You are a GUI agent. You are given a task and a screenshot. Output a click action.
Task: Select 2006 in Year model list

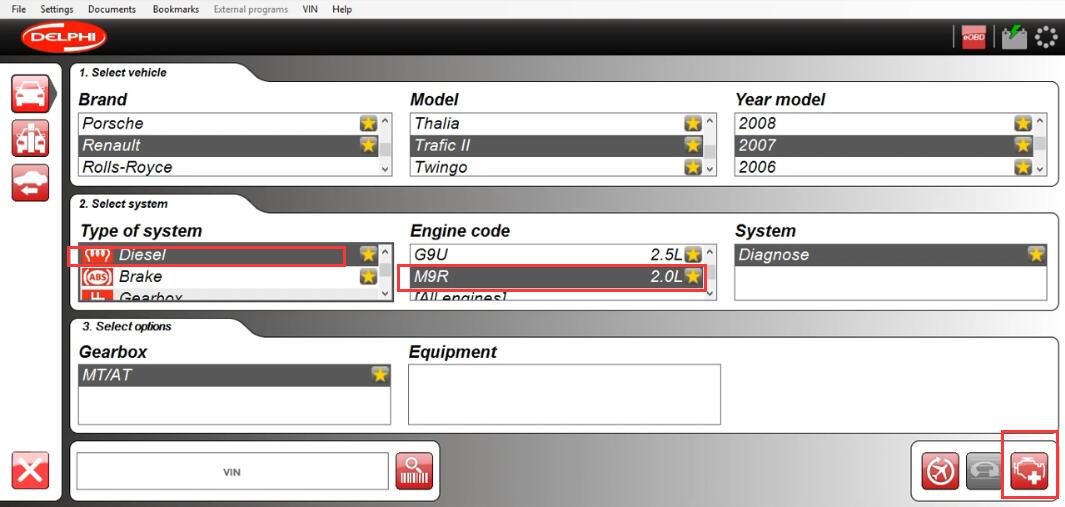tap(884, 167)
